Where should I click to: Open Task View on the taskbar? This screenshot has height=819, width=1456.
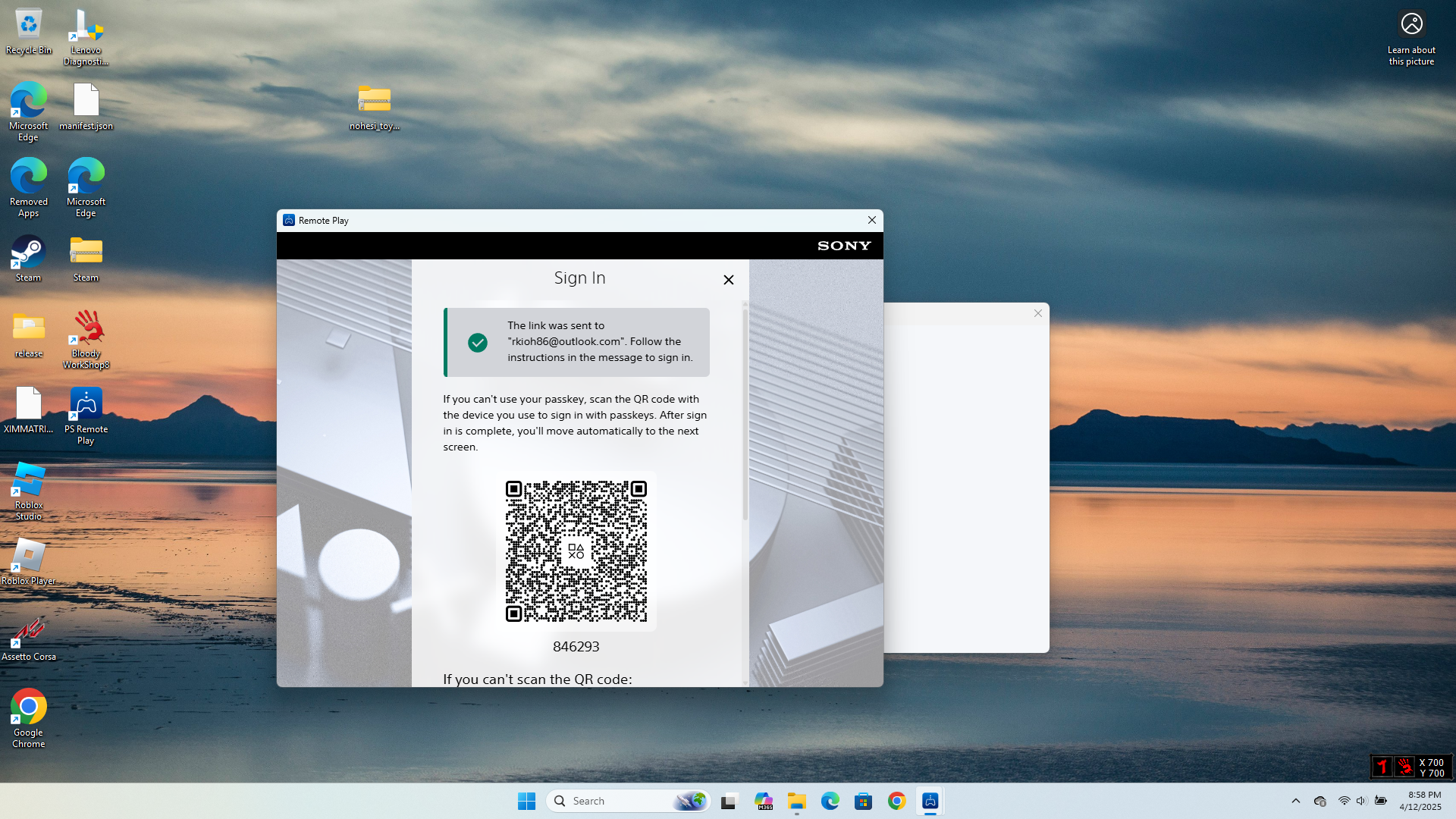coord(729,801)
